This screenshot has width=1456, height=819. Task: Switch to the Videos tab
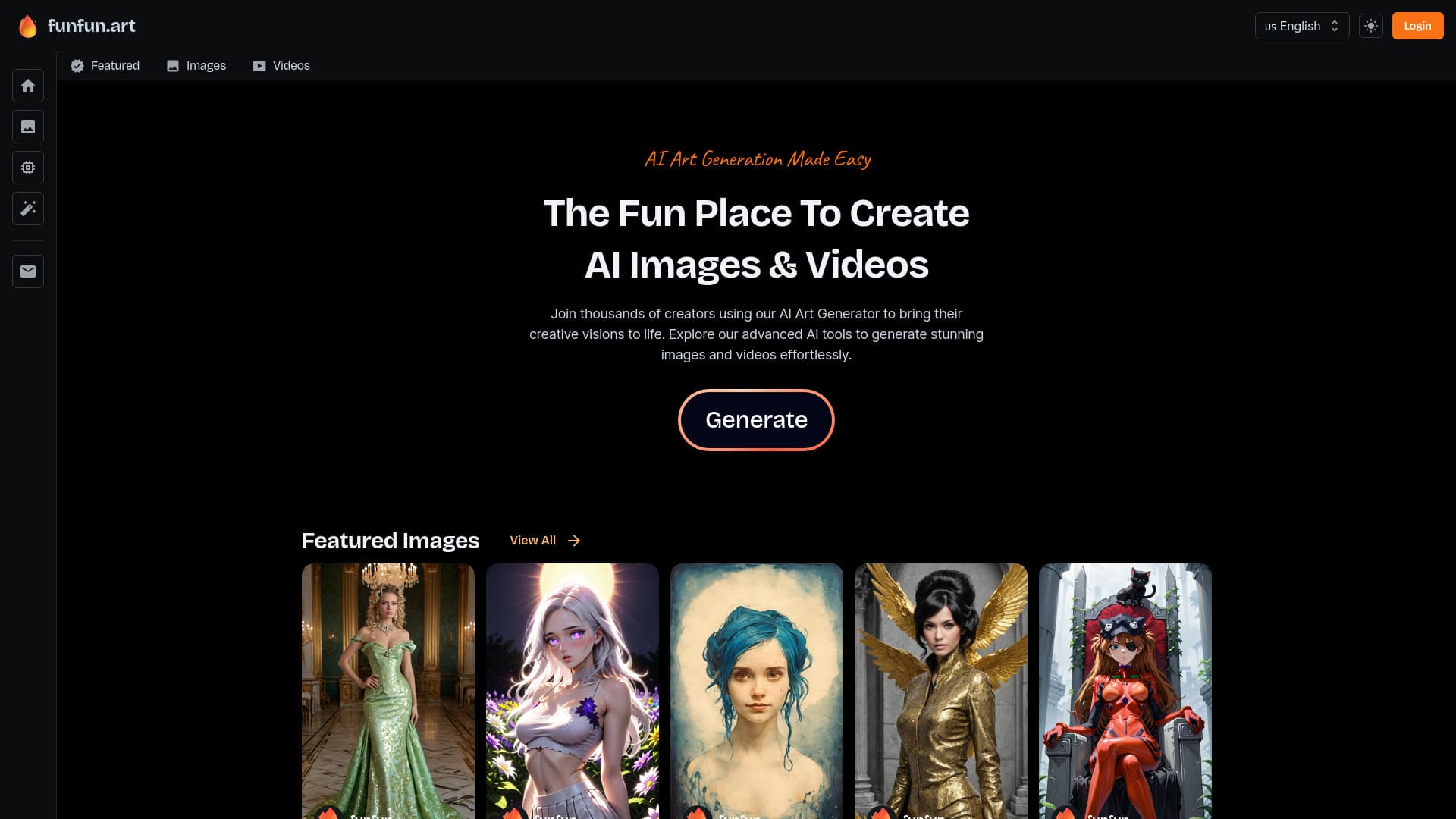point(290,66)
